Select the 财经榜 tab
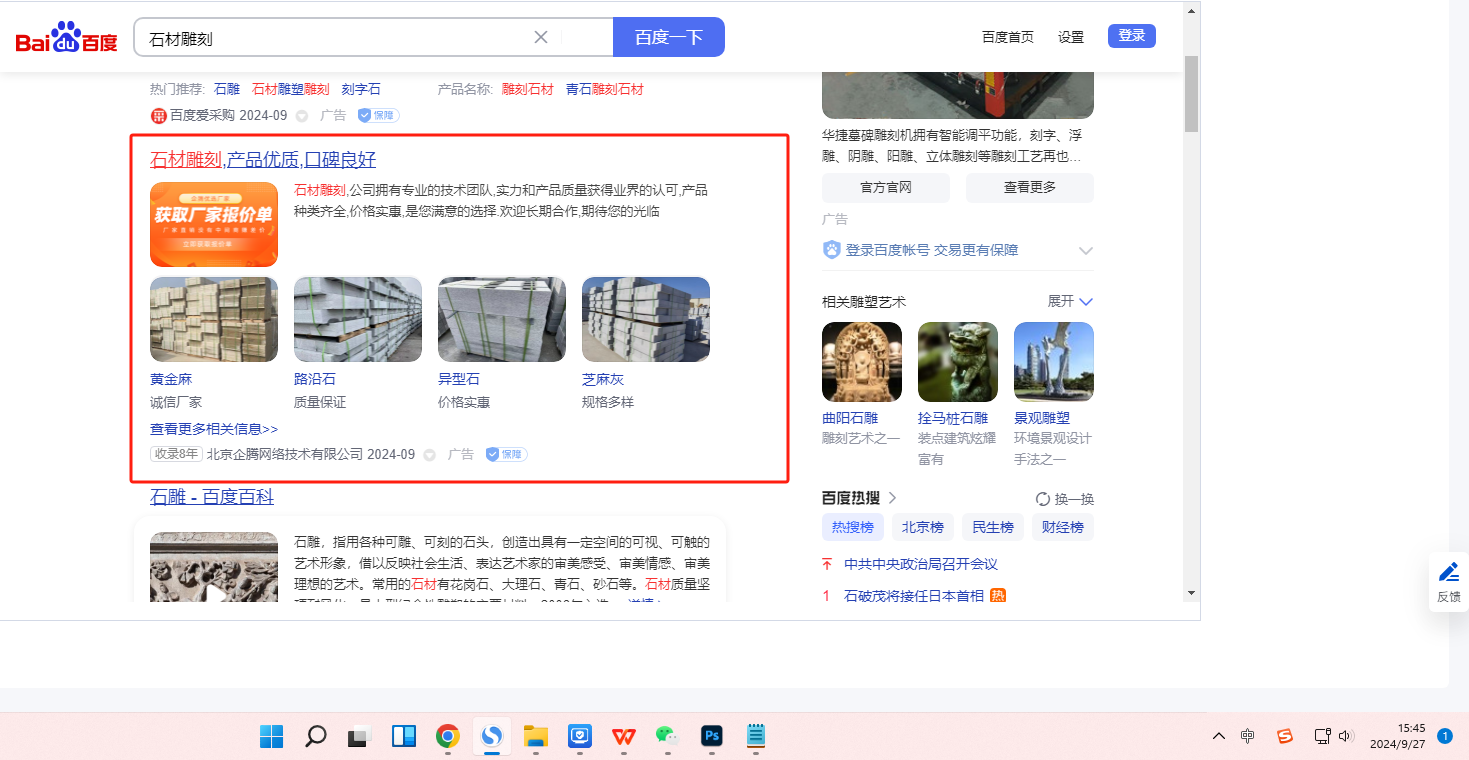This screenshot has height=760, width=1469. [x=1062, y=527]
